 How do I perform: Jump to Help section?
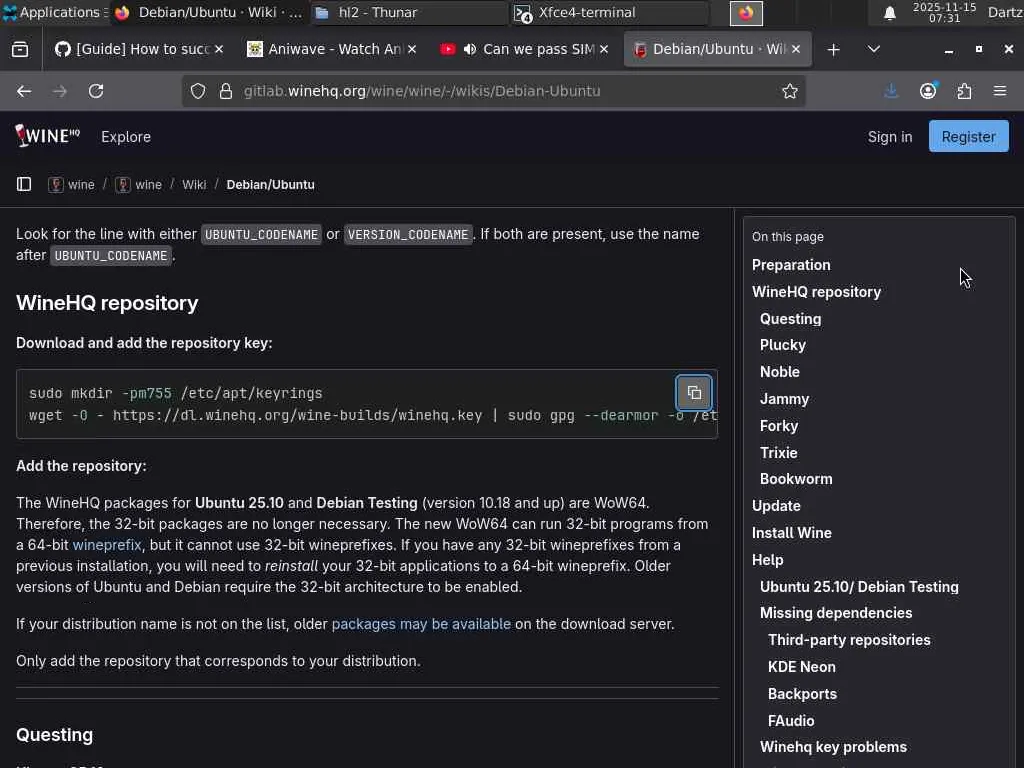coord(767,560)
